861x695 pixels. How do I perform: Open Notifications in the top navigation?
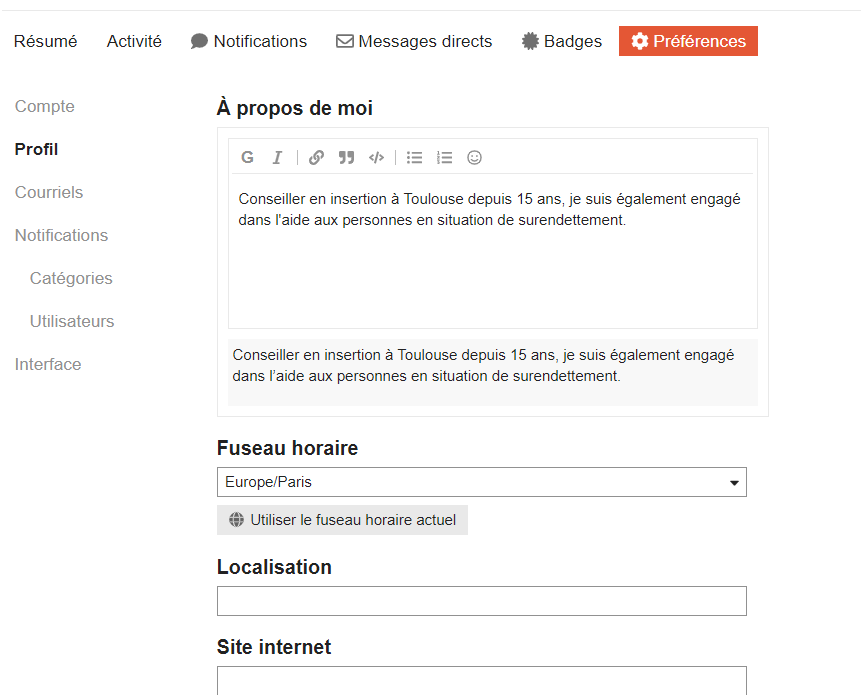(249, 41)
